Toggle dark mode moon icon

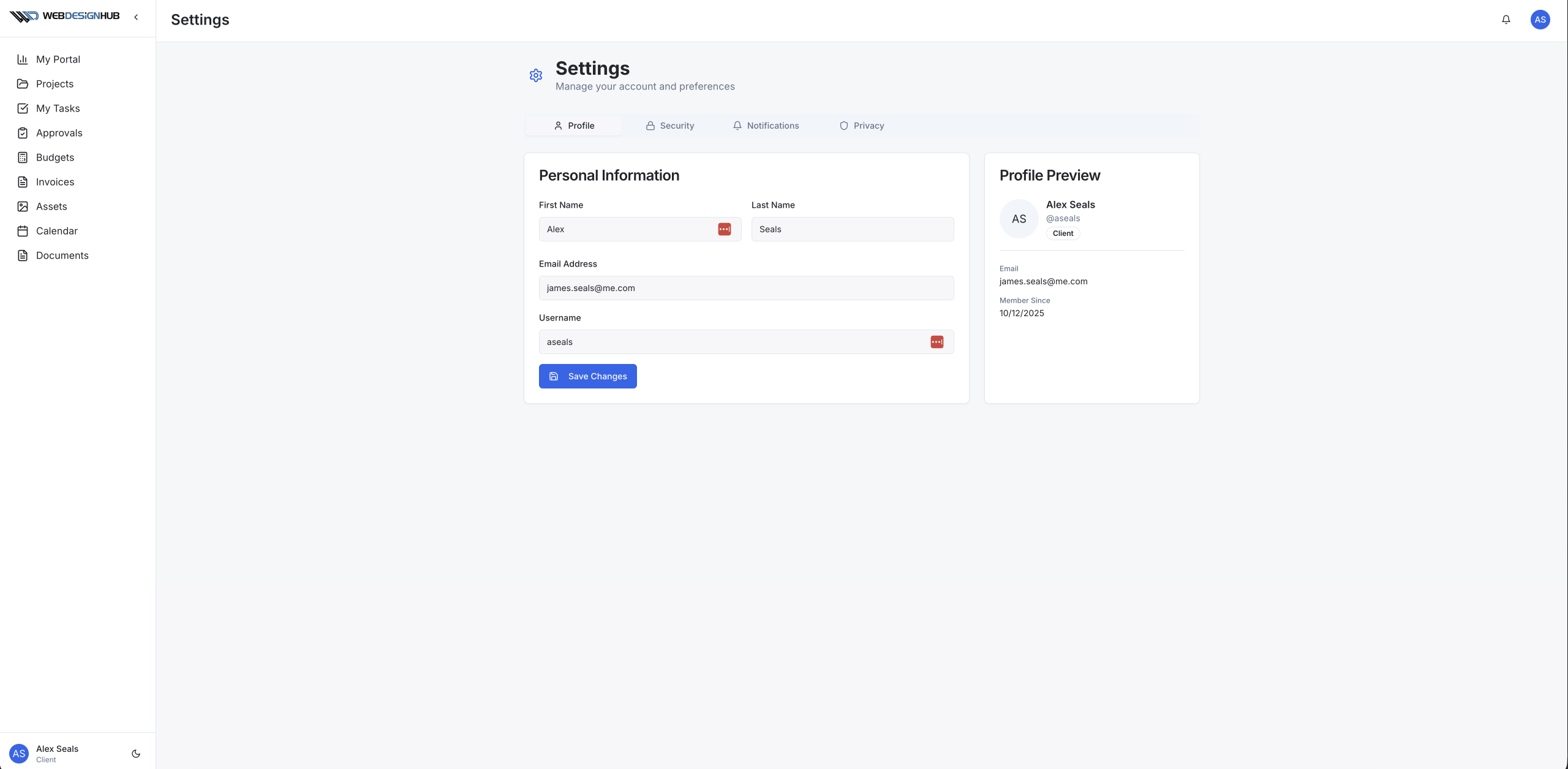click(136, 754)
